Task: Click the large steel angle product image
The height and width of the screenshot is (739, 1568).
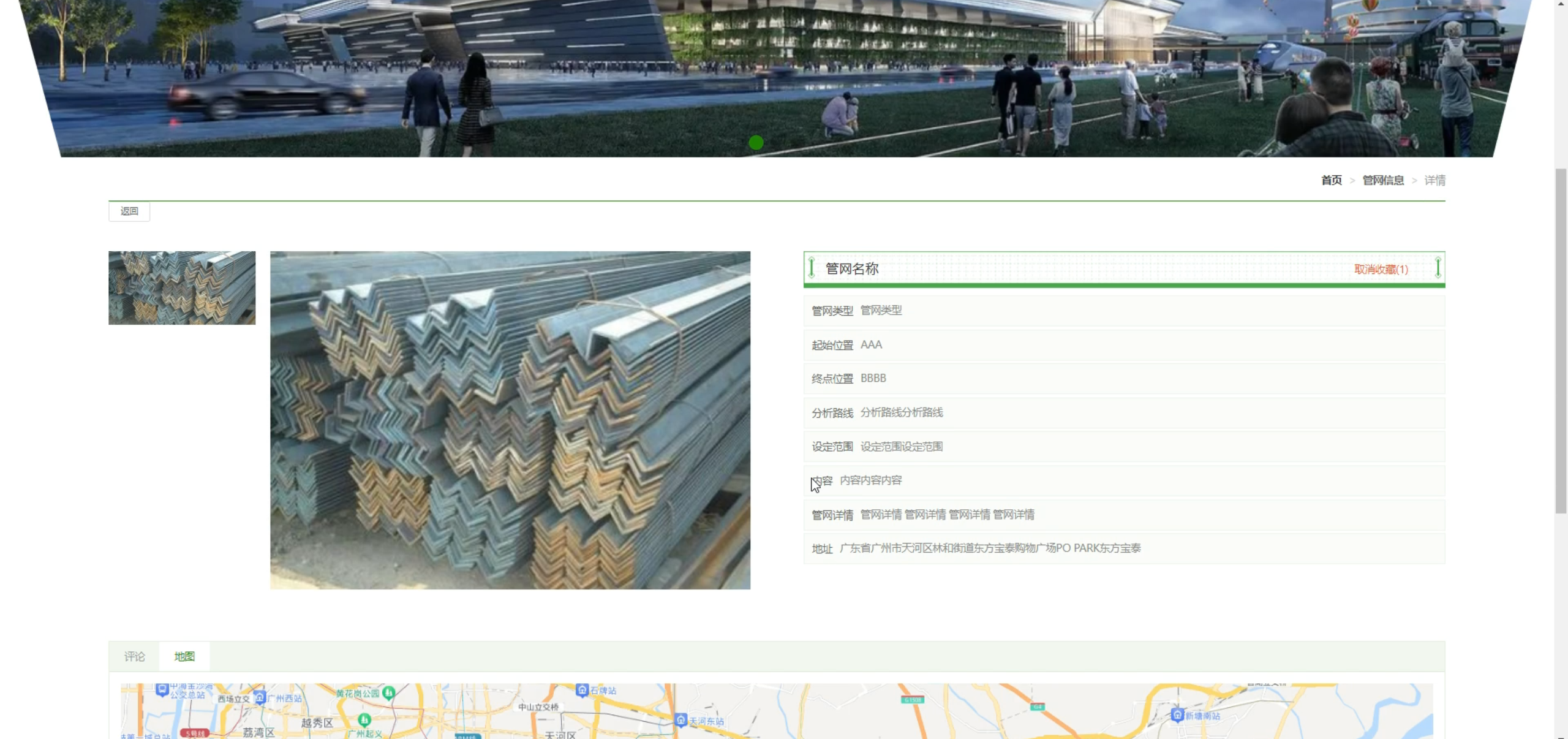Action: coord(510,420)
